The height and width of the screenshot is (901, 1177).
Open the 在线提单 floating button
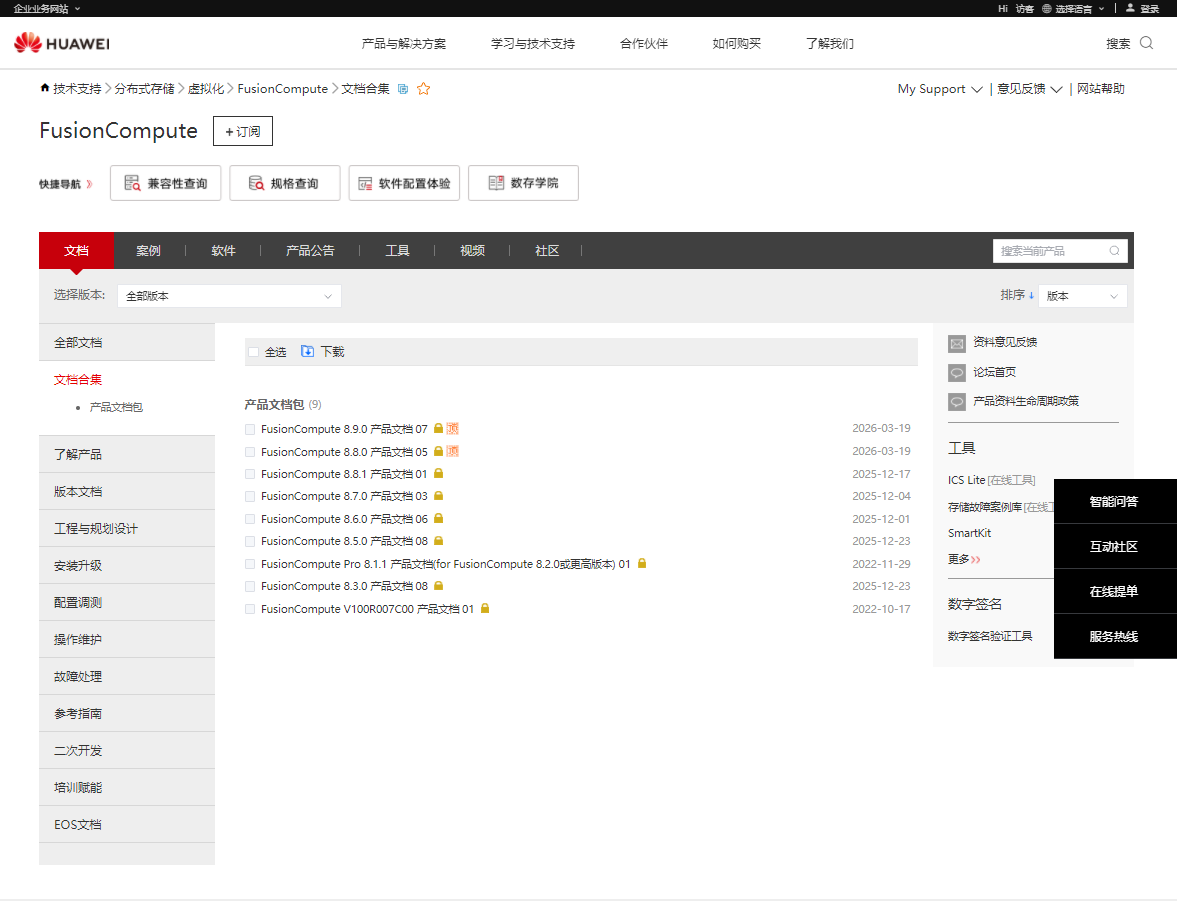(1115, 592)
